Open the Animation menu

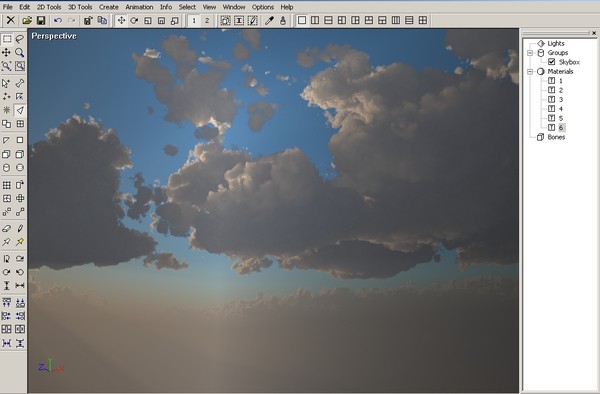(139, 7)
